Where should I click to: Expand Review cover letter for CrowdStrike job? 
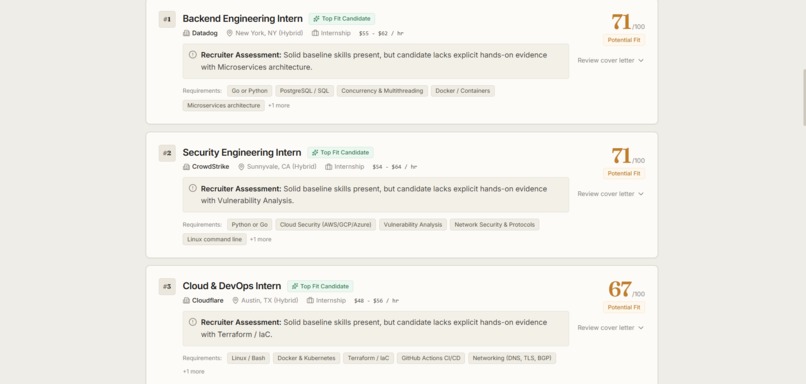610,194
